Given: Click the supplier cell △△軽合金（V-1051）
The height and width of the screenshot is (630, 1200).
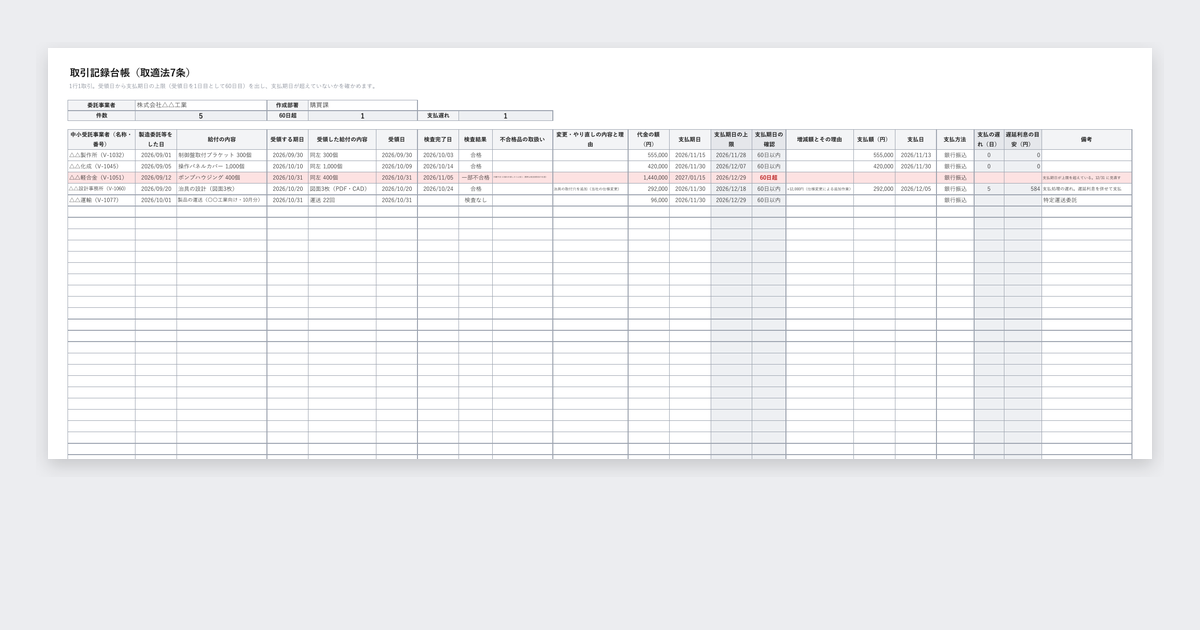Looking at the screenshot, I should point(102,178).
